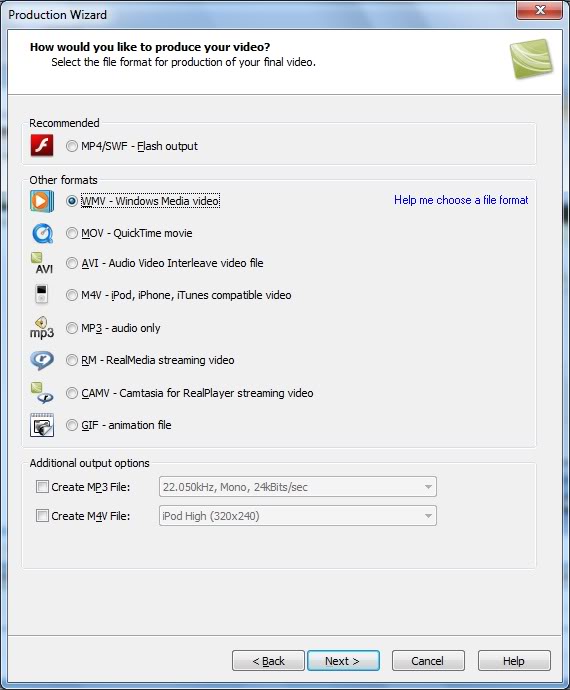Go to previous step with Back button
Viewport: 570px width, 690px height.
(268, 661)
